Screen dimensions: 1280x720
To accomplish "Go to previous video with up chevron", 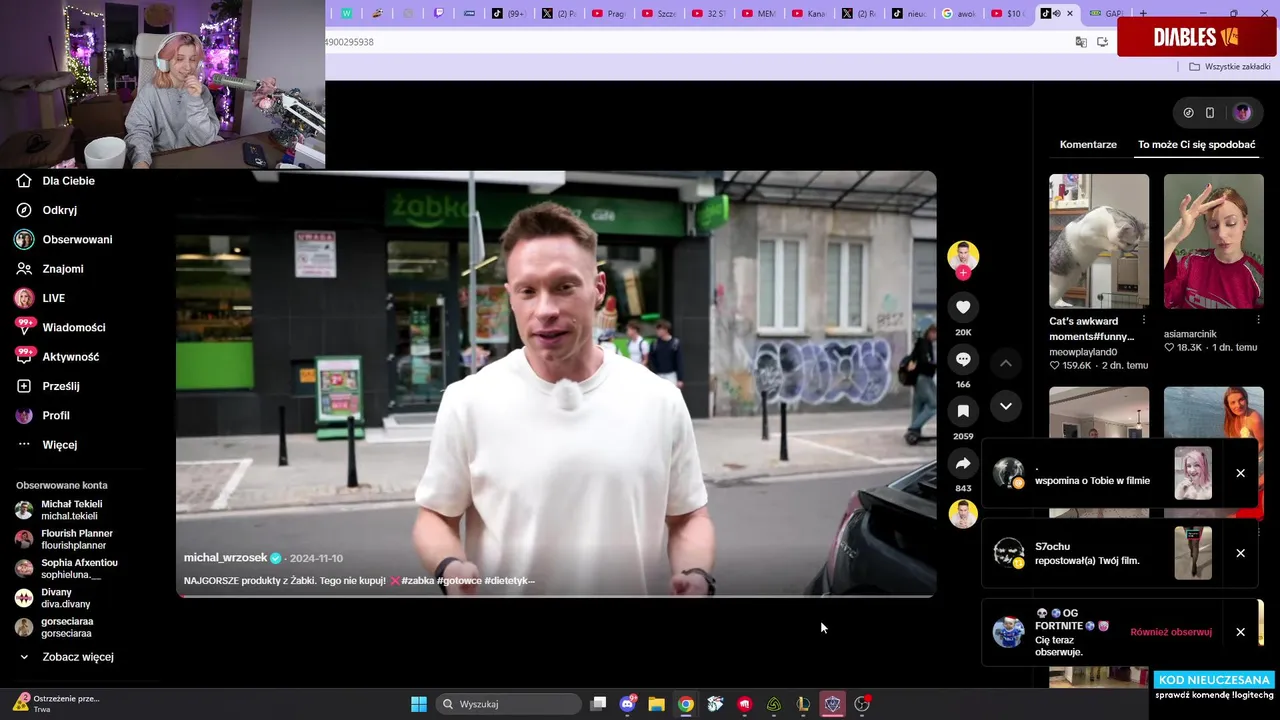I will [1006, 363].
